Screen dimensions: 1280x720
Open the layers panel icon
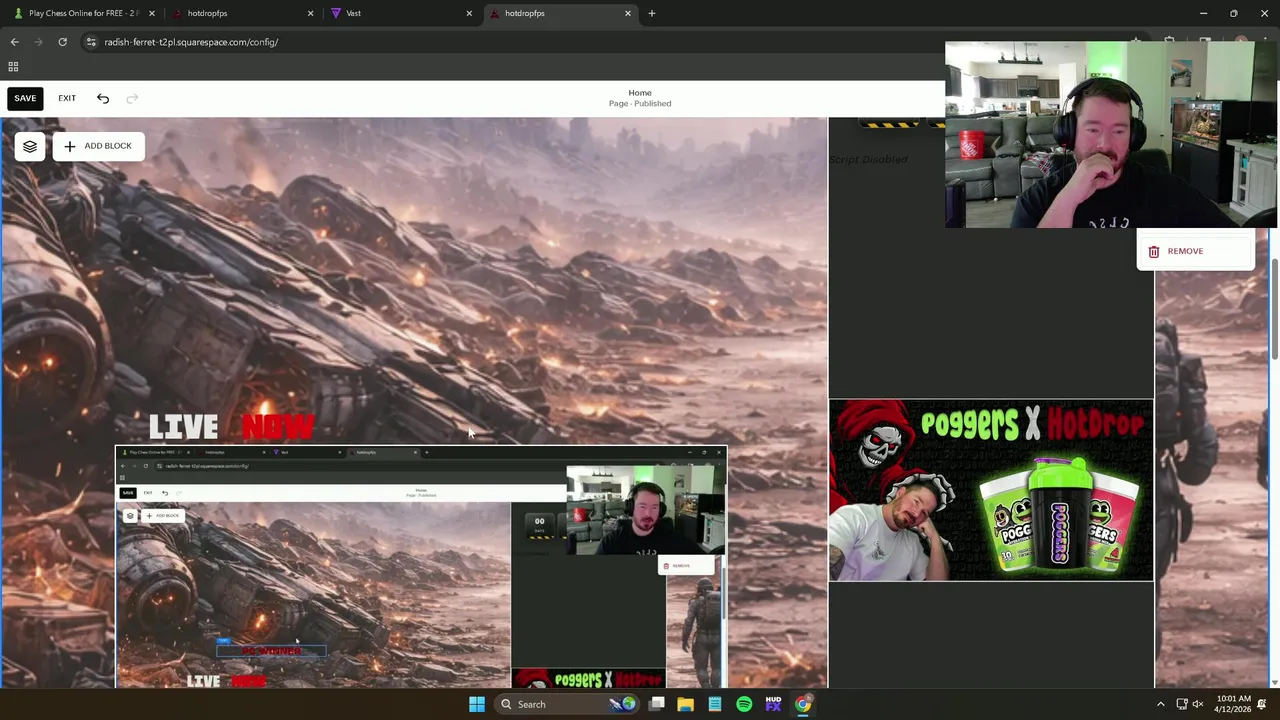pos(30,146)
